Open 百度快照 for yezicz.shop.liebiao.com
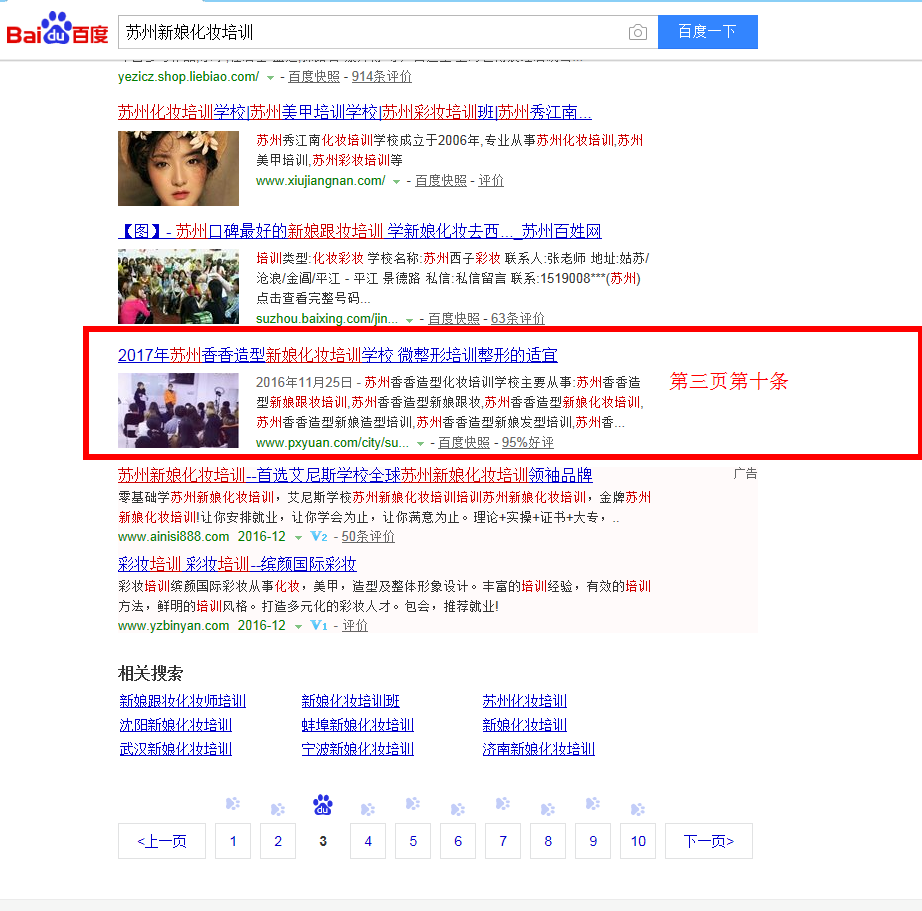Screen dimensions: 922x911 314,76
